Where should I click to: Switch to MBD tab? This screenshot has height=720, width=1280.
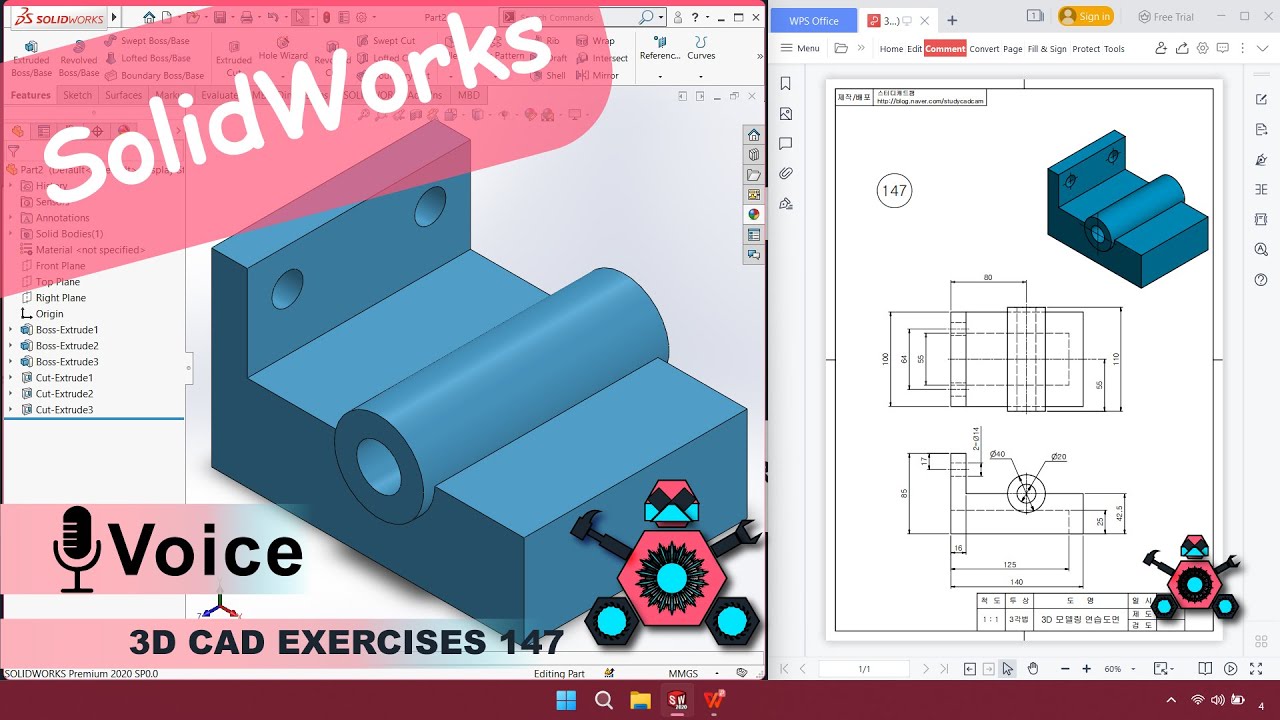coord(468,95)
